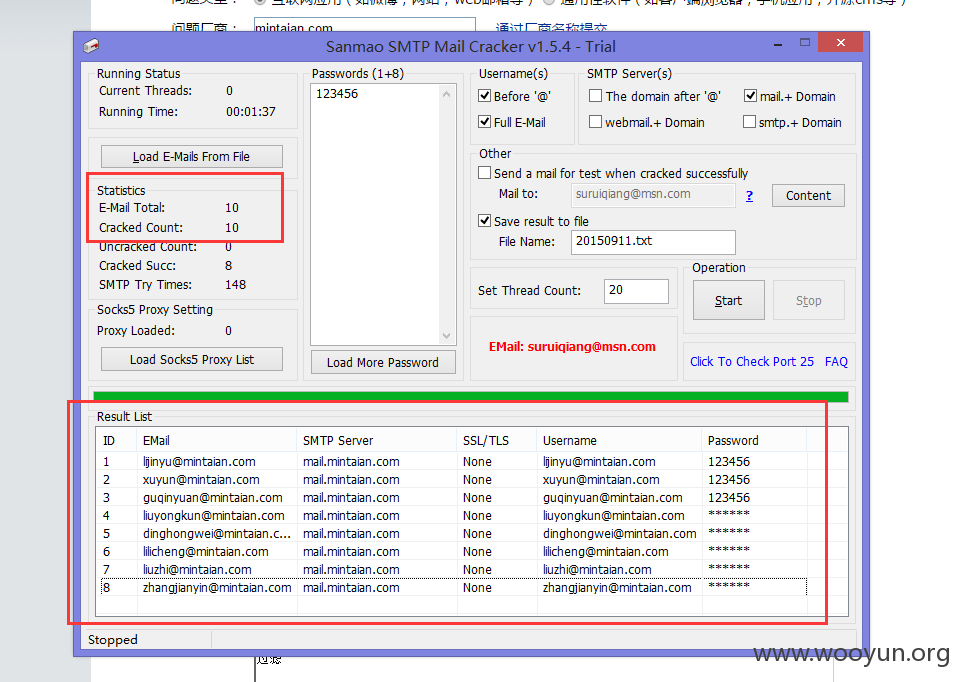Viewport: 959px width, 682px height.
Task: Click Load Socks5 Proxy List button
Action: (x=191, y=360)
